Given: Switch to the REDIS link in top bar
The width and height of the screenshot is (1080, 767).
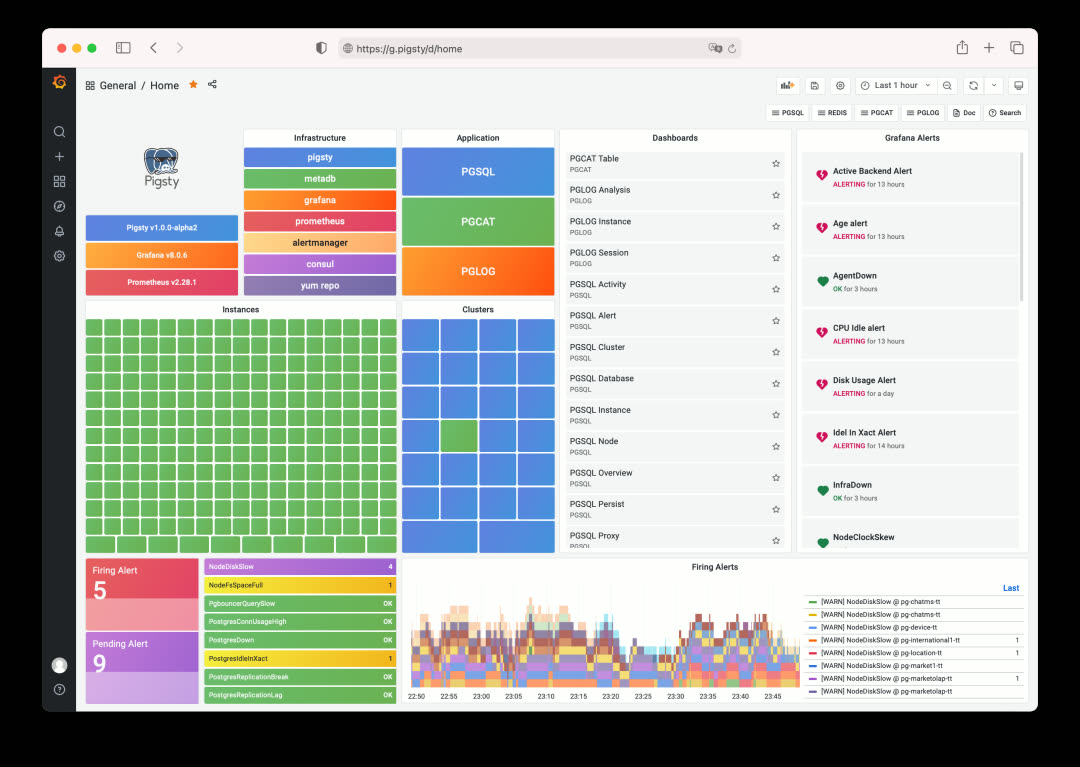Looking at the screenshot, I should point(832,112).
